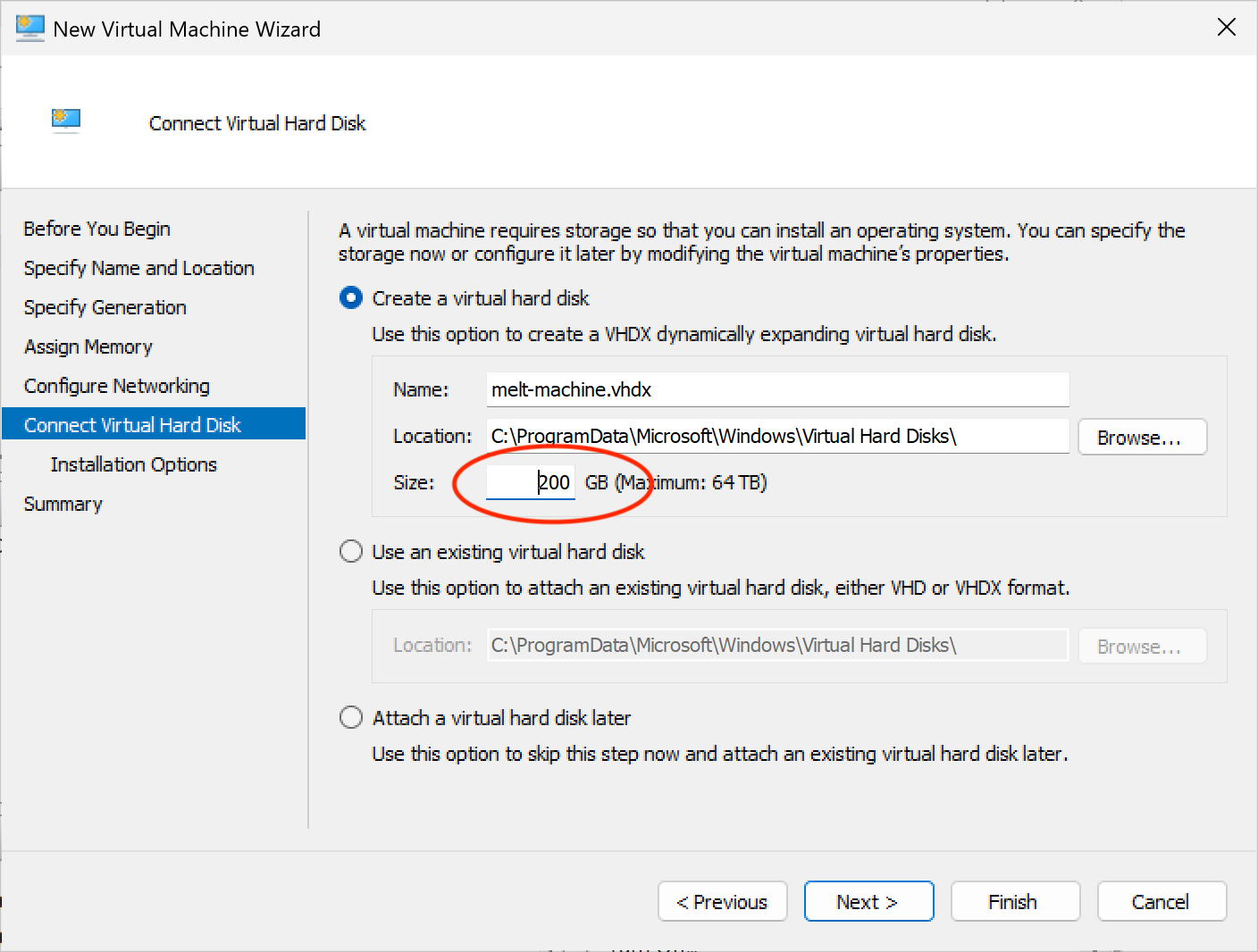This screenshot has width=1258, height=952.
Task: Open Configure Networking step
Action: coord(117,386)
